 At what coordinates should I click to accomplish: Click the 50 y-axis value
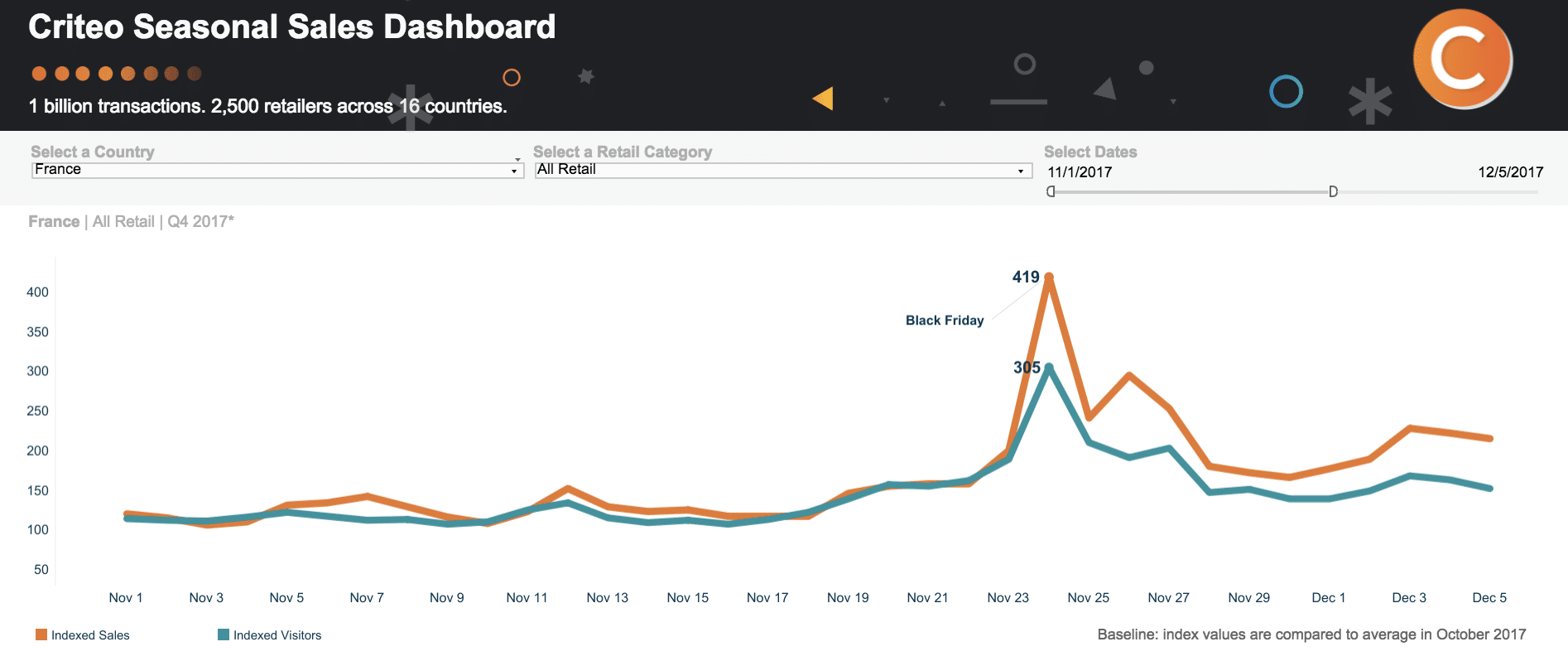point(41,570)
